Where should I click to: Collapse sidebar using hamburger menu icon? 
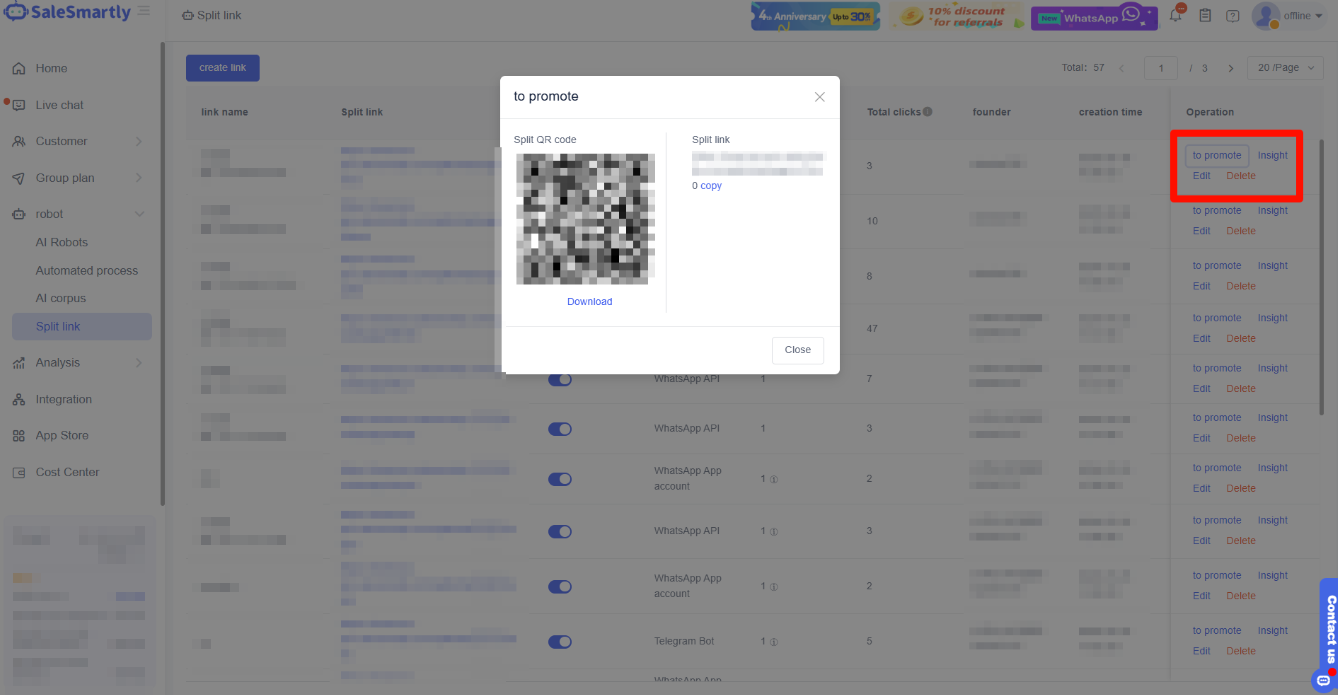pos(144,11)
